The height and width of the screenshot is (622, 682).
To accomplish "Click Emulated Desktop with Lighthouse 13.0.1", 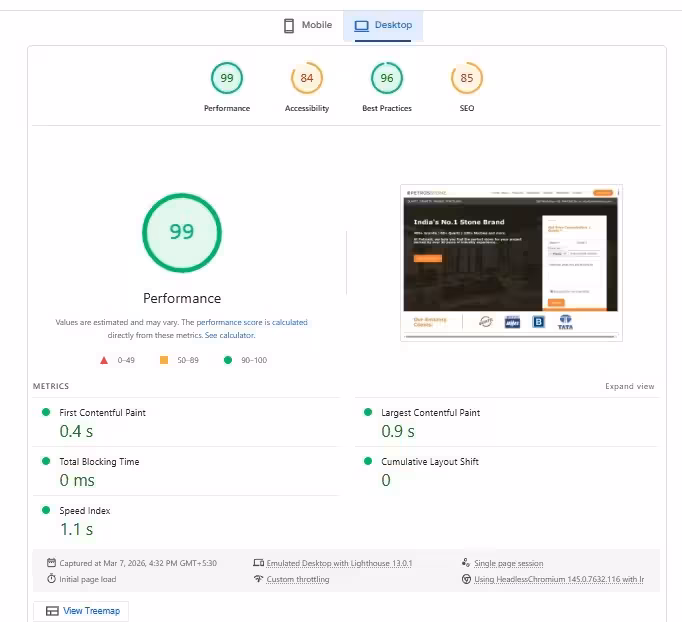I will tap(339, 563).
